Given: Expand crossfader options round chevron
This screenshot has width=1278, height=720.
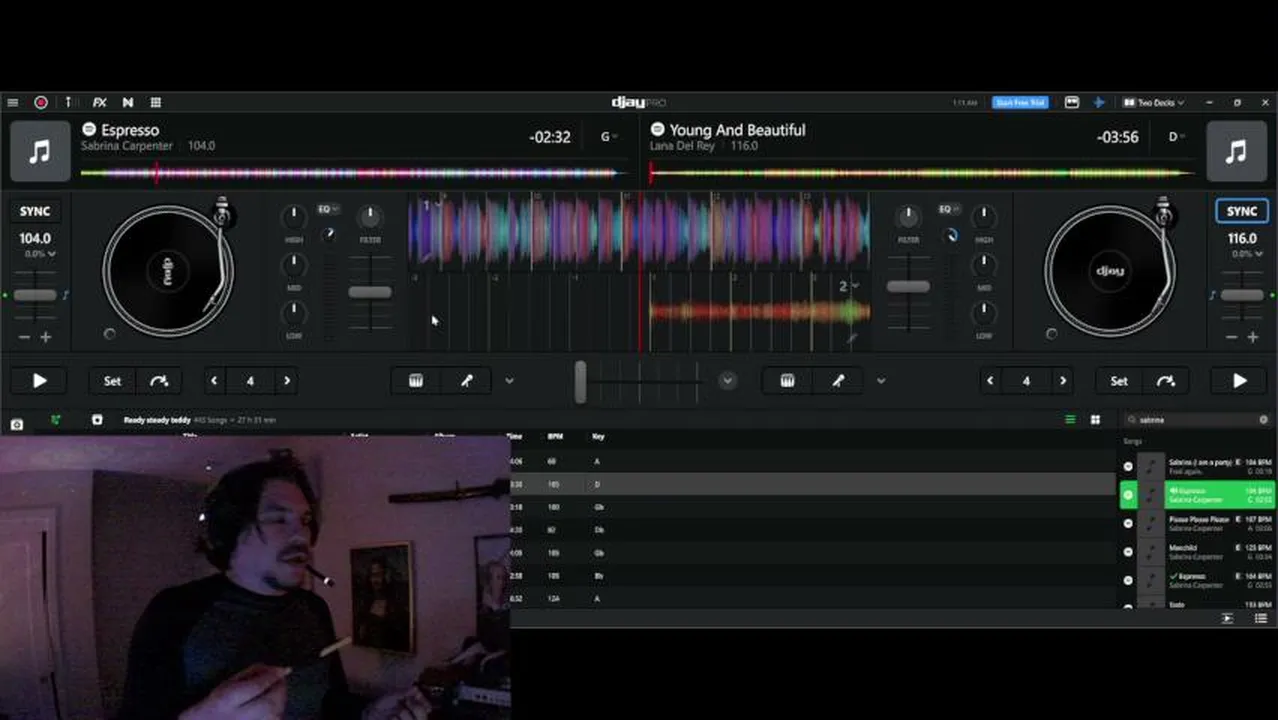Looking at the screenshot, I should point(727,381).
